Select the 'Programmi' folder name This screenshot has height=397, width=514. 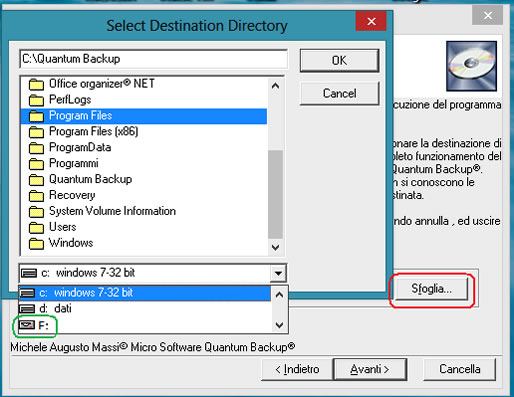[74, 163]
